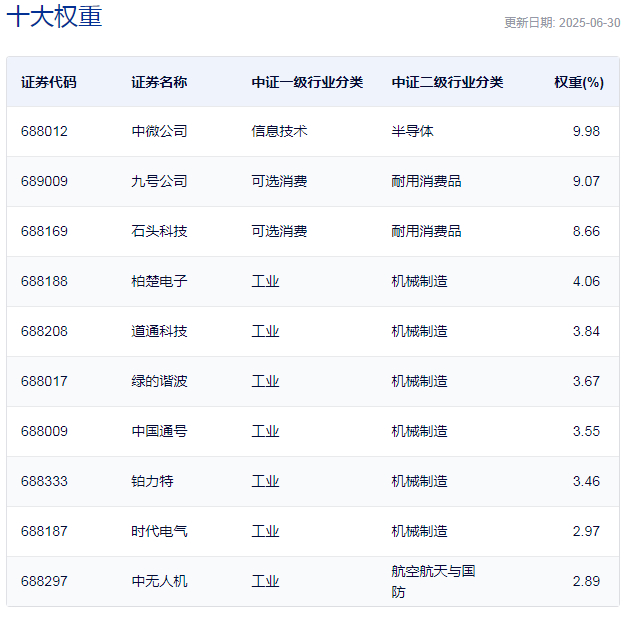Select the name 绿的谐波
Screen dimensions: 632x618
[x=159, y=381]
